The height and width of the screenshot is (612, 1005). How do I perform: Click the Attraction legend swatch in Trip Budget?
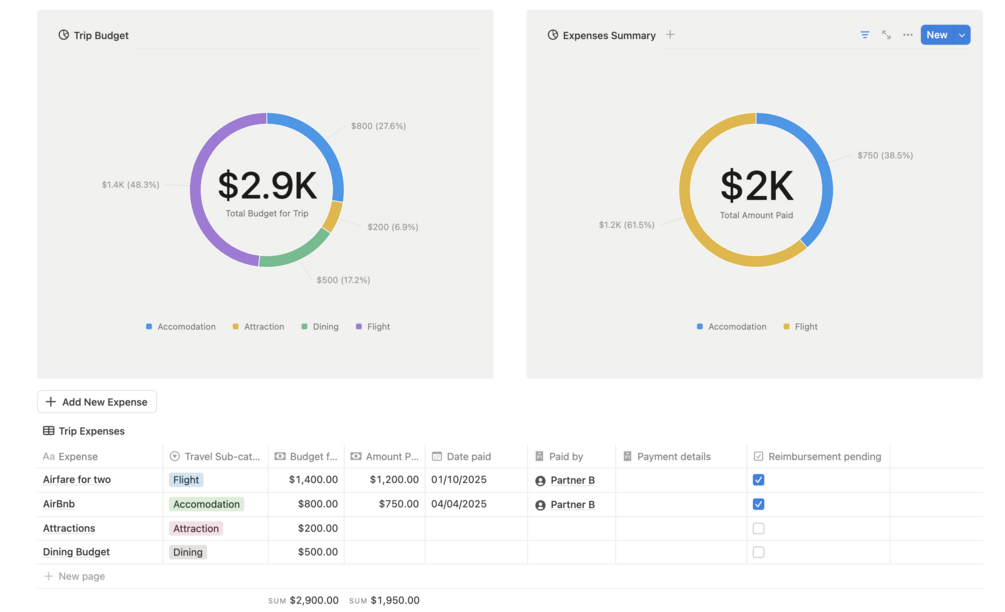[x=235, y=326]
